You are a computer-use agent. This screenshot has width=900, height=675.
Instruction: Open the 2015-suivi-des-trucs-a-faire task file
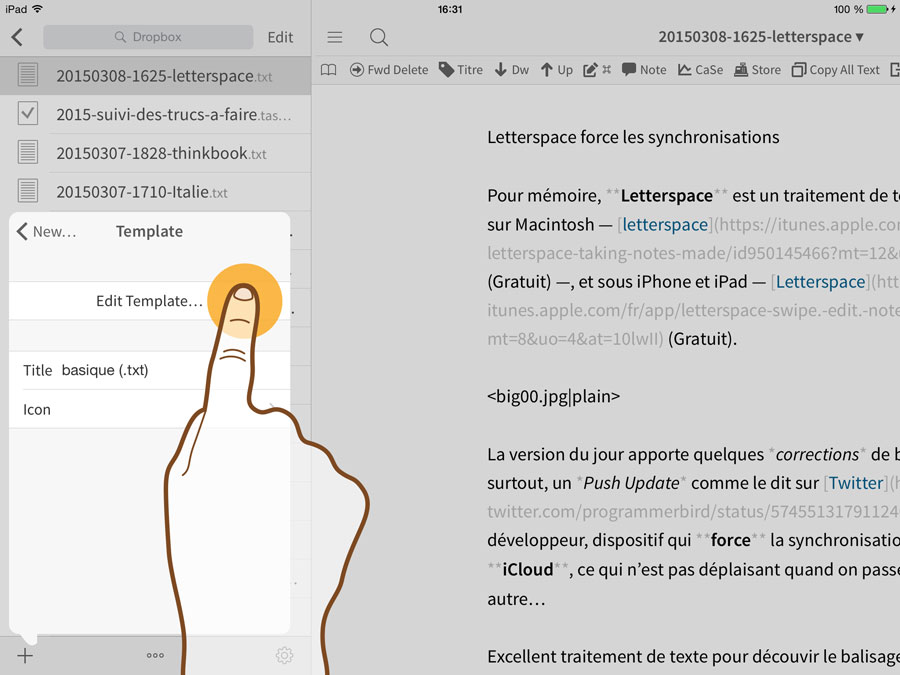(156, 114)
